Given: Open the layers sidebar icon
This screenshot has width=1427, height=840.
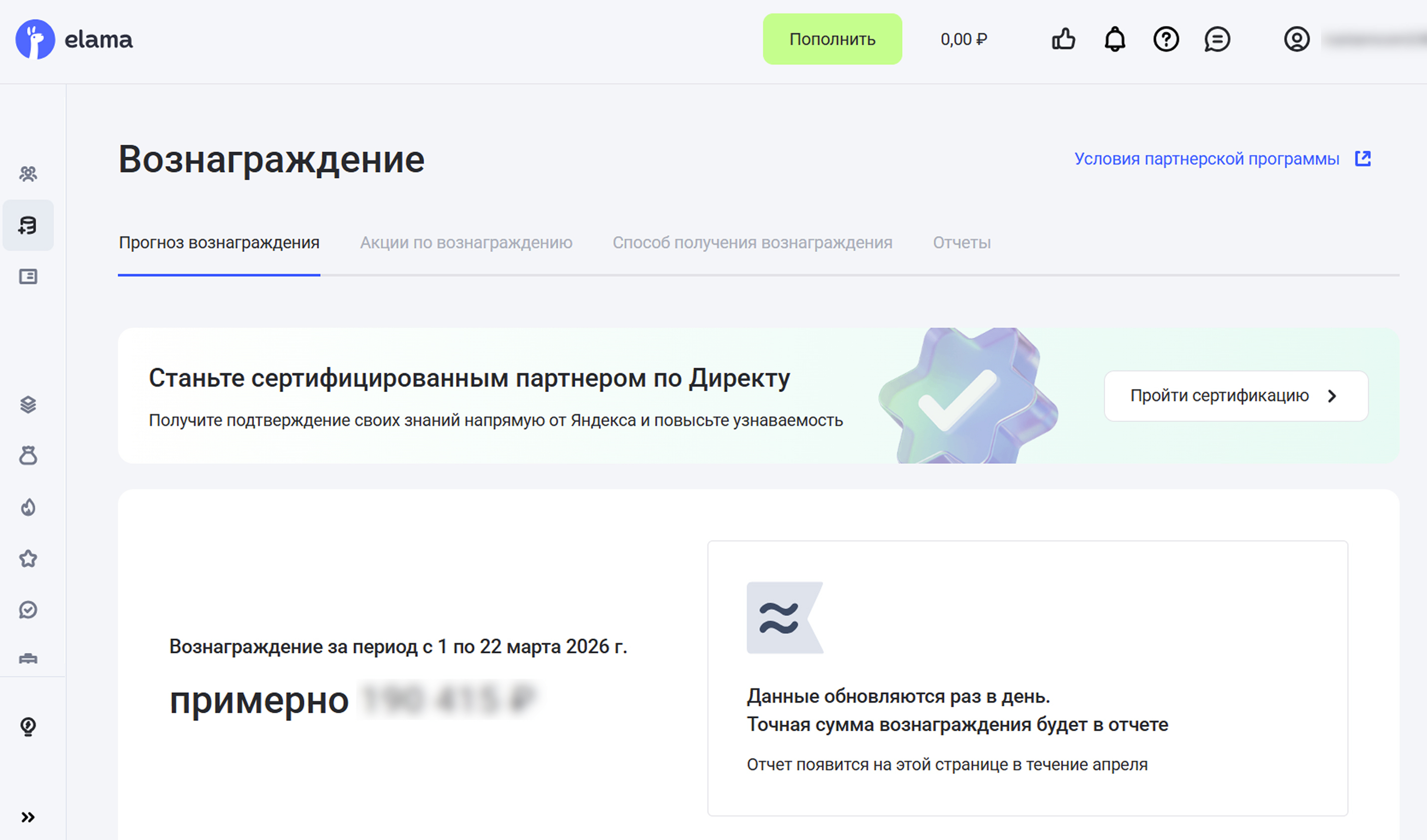Looking at the screenshot, I should 28,404.
